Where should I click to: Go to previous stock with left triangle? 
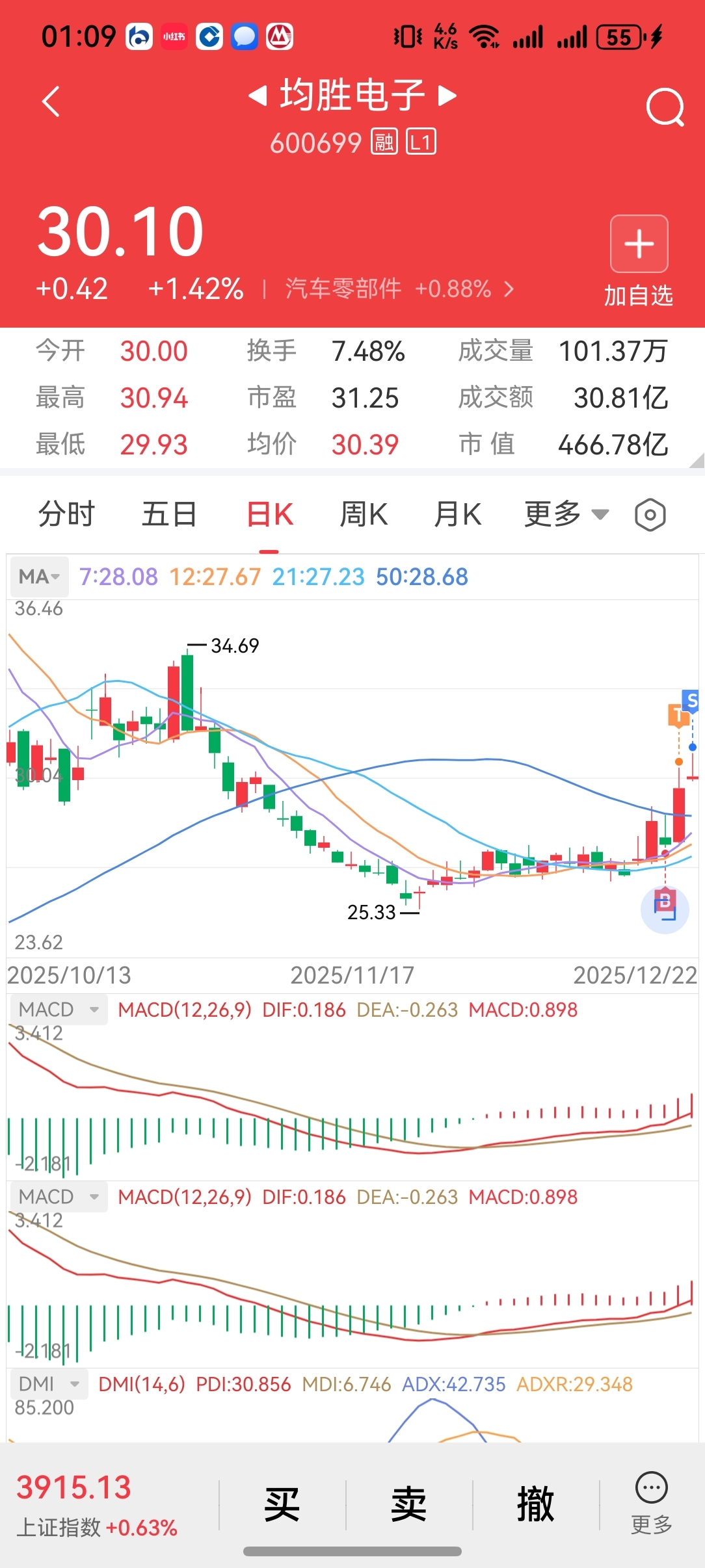click(258, 96)
